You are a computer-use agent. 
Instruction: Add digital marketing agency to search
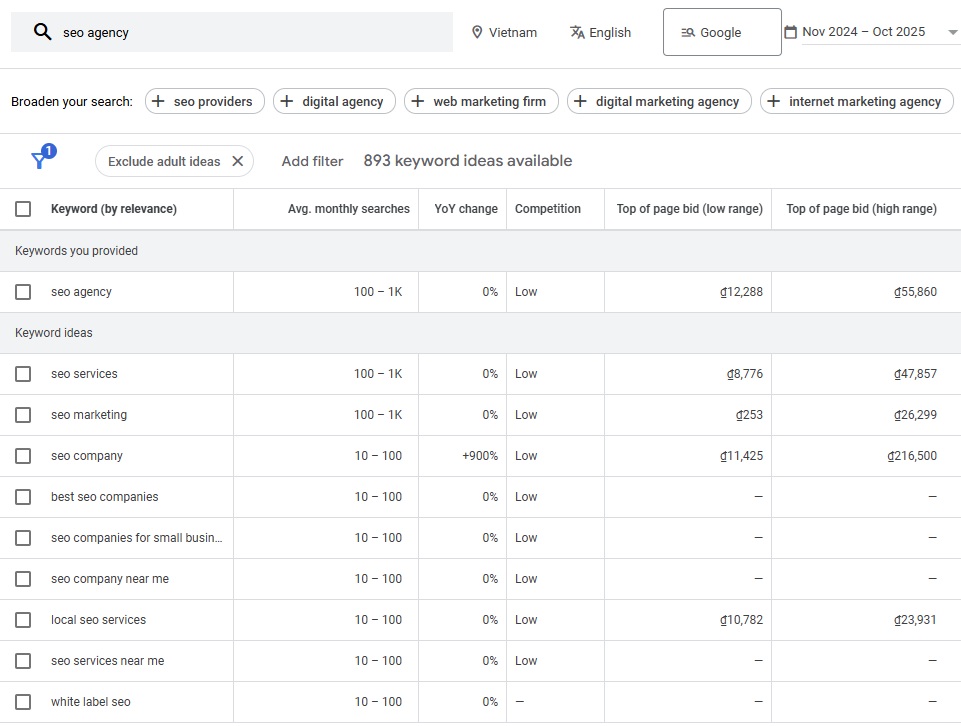pos(659,101)
